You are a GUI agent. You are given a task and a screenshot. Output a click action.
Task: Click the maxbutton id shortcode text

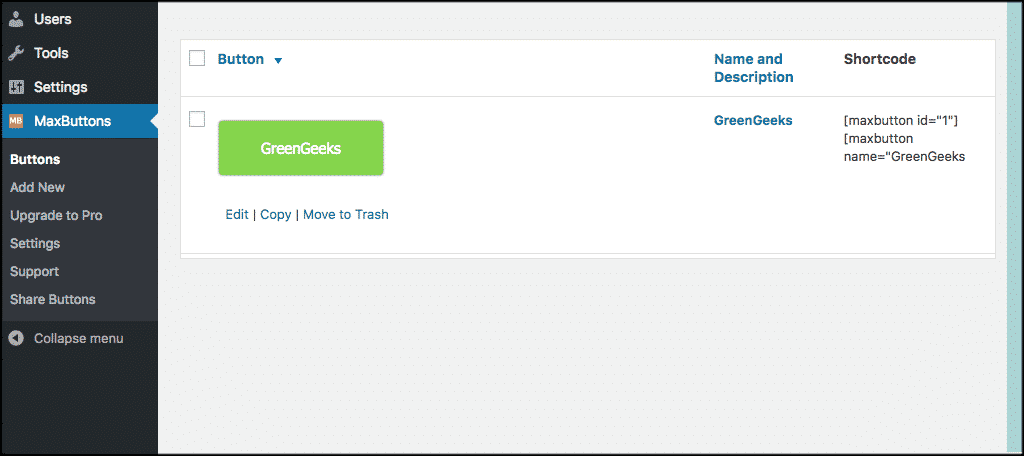tap(900, 120)
